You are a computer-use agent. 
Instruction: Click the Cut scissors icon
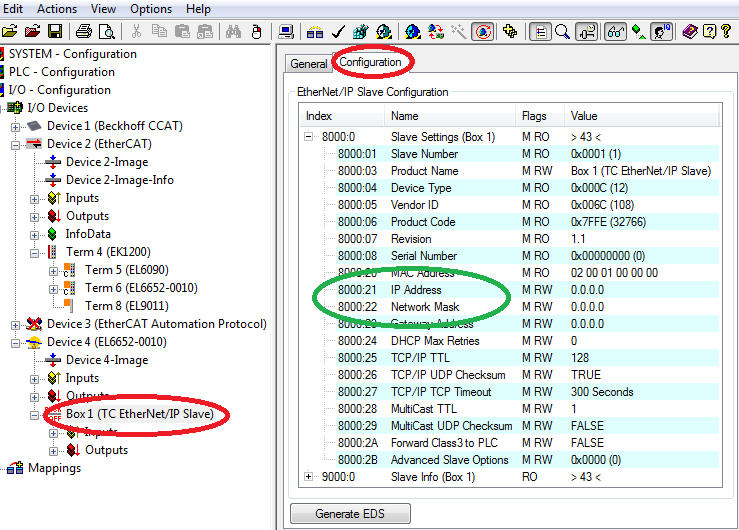pyautogui.click(x=136, y=32)
